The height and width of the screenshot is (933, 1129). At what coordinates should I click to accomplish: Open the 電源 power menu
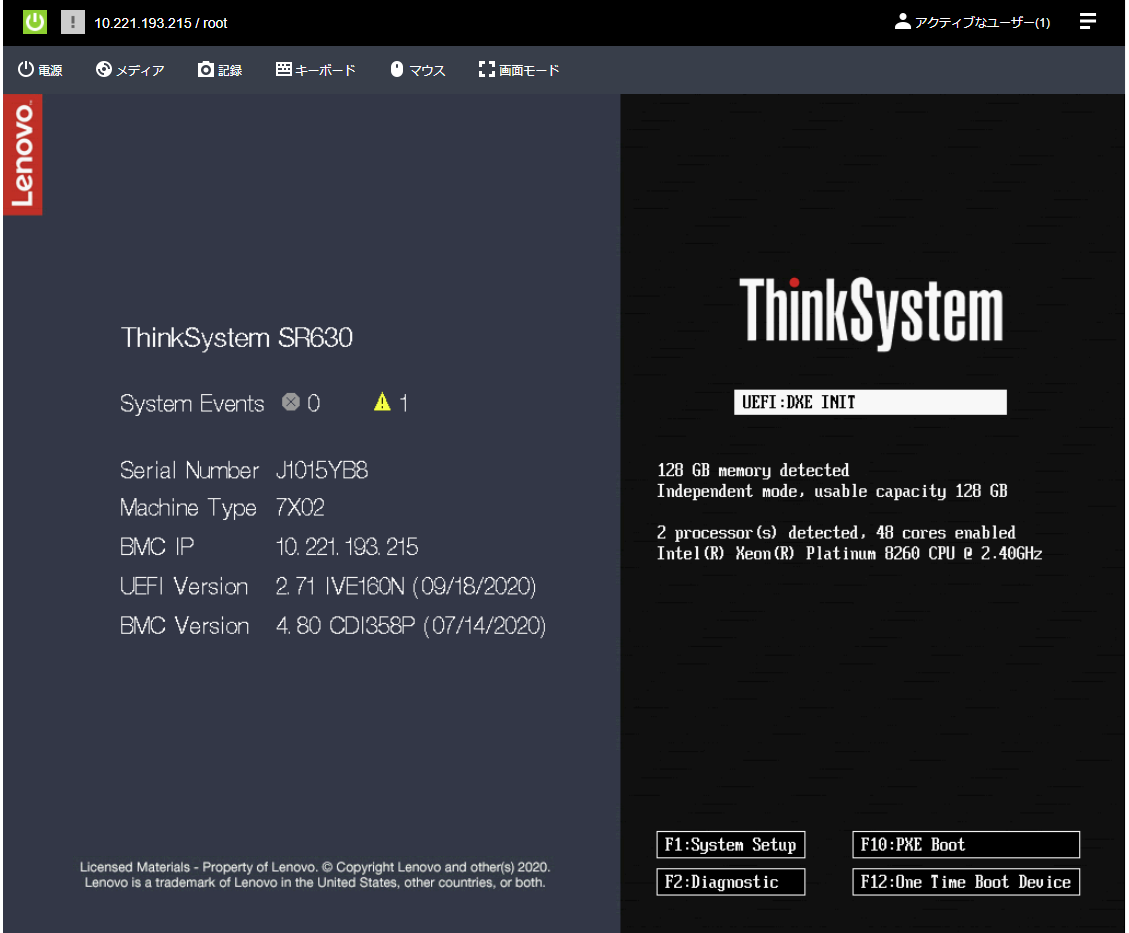40,70
